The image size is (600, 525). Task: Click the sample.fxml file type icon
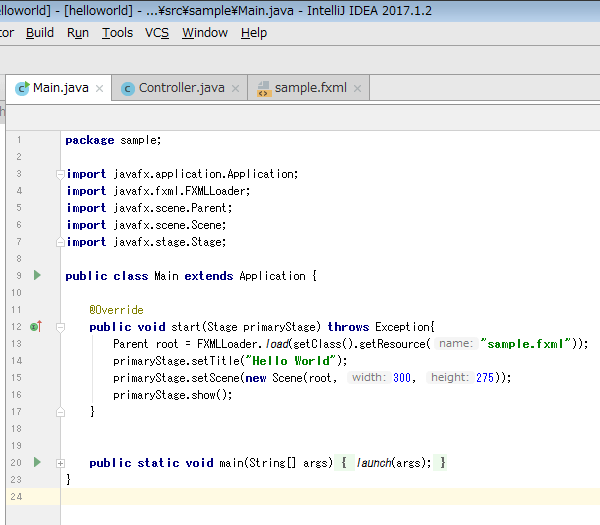264,89
